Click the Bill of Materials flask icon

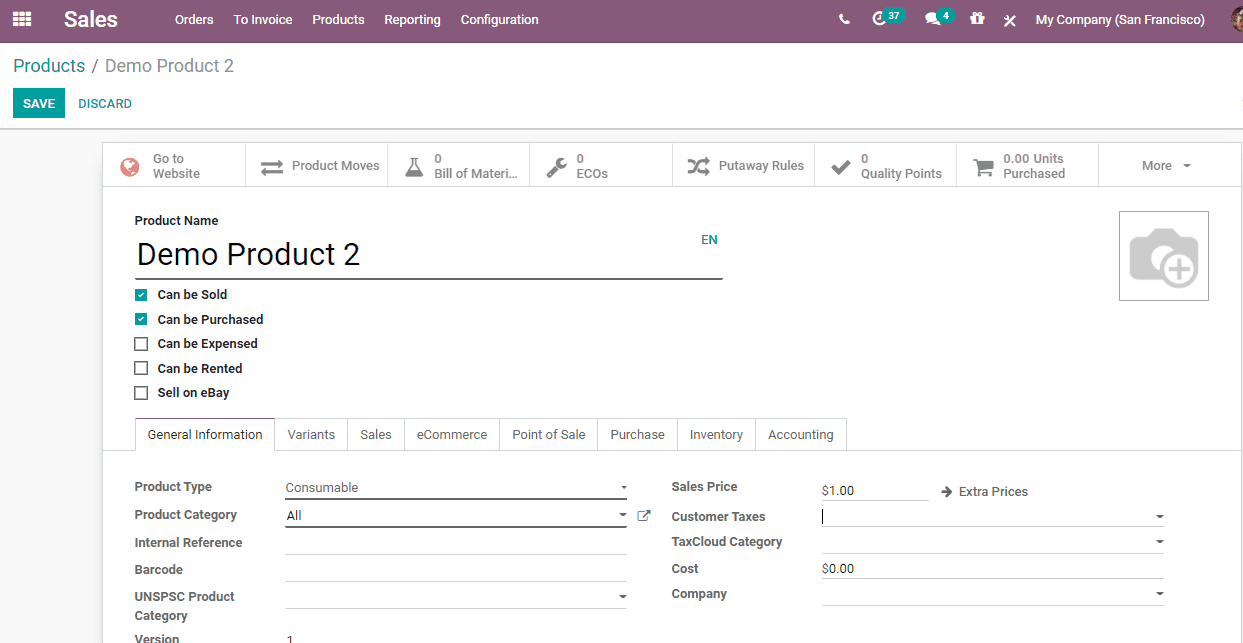point(414,167)
